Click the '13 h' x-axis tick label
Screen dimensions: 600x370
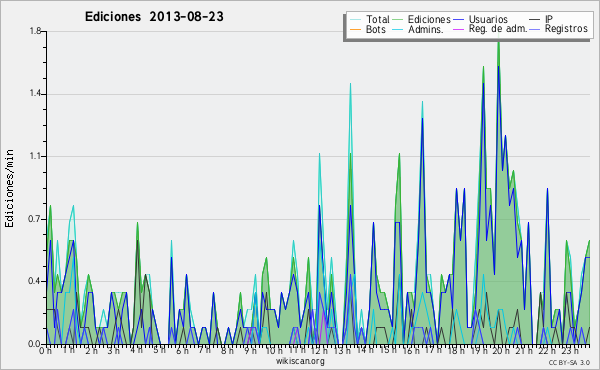pyautogui.click(x=341, y=350)
